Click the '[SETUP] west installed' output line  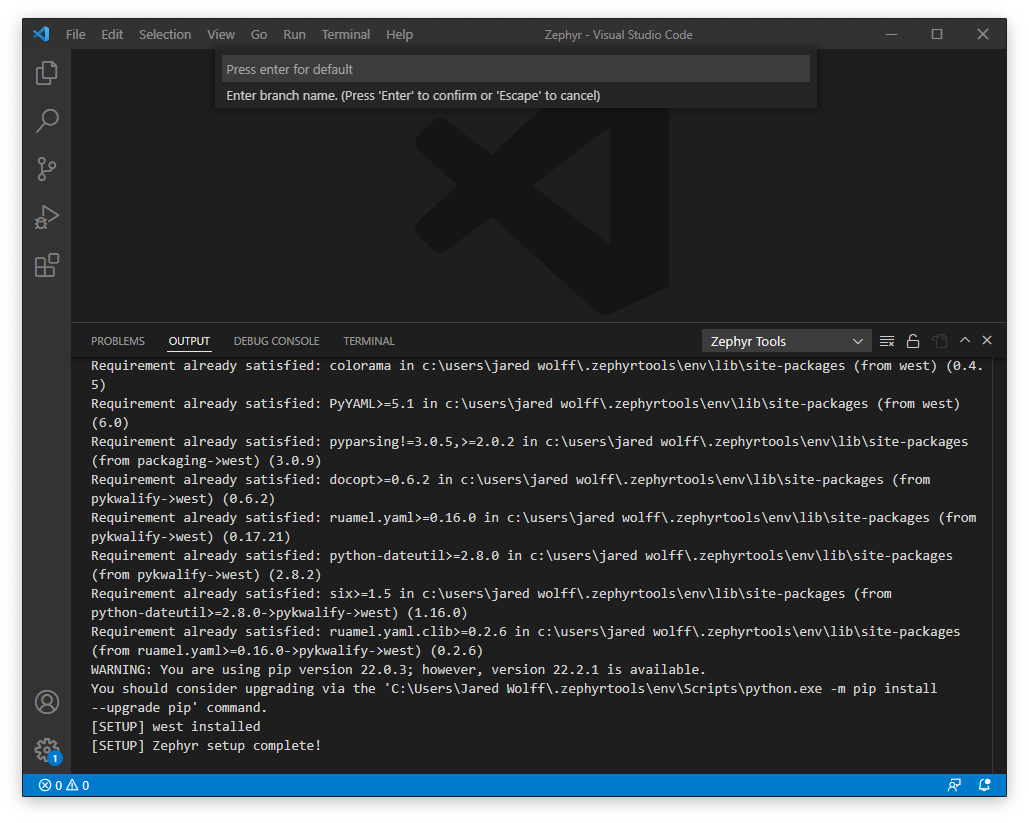(x=175, y=727)
